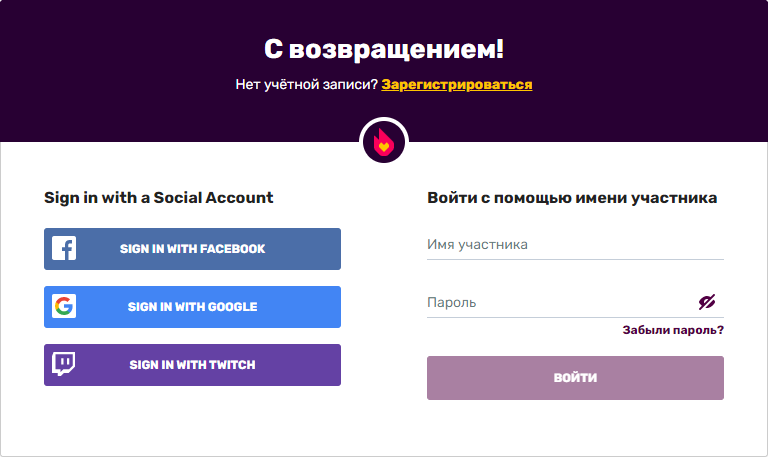Focus the 'Имя участника' username field
The height and width of the screenshot is (457, 768).
575,245
